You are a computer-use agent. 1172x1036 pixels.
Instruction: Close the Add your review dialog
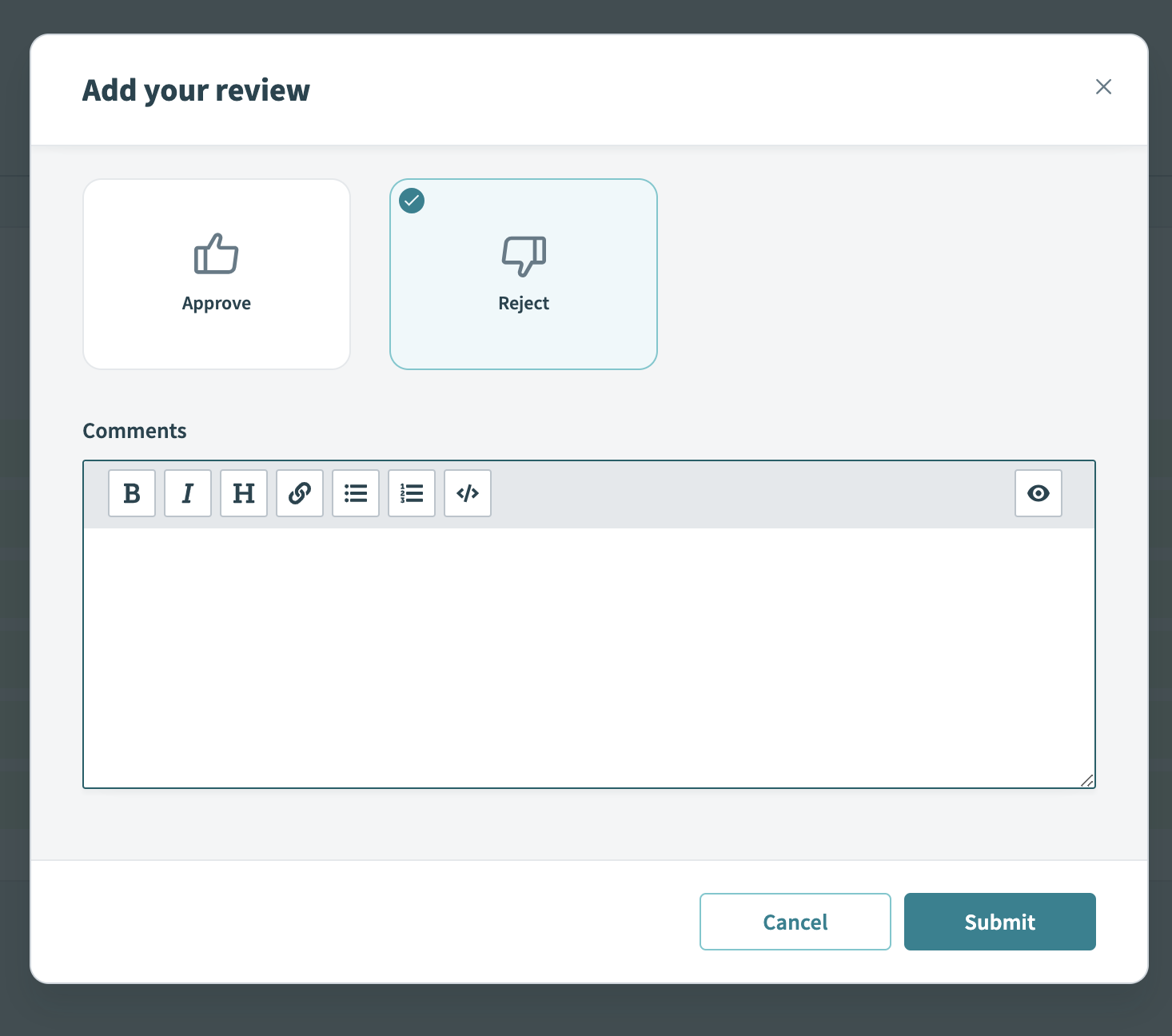point(1103,86)
